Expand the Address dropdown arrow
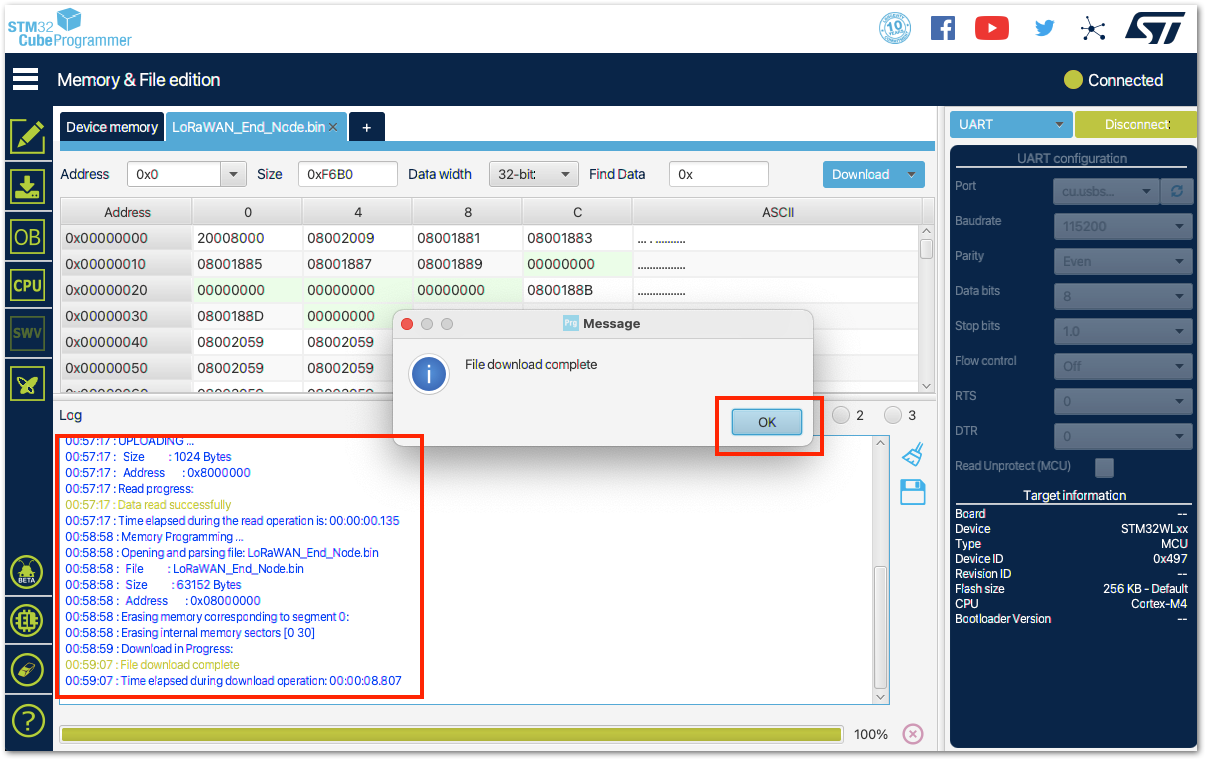The width and height of the screenshot is (1206, 760). [233, 174]
